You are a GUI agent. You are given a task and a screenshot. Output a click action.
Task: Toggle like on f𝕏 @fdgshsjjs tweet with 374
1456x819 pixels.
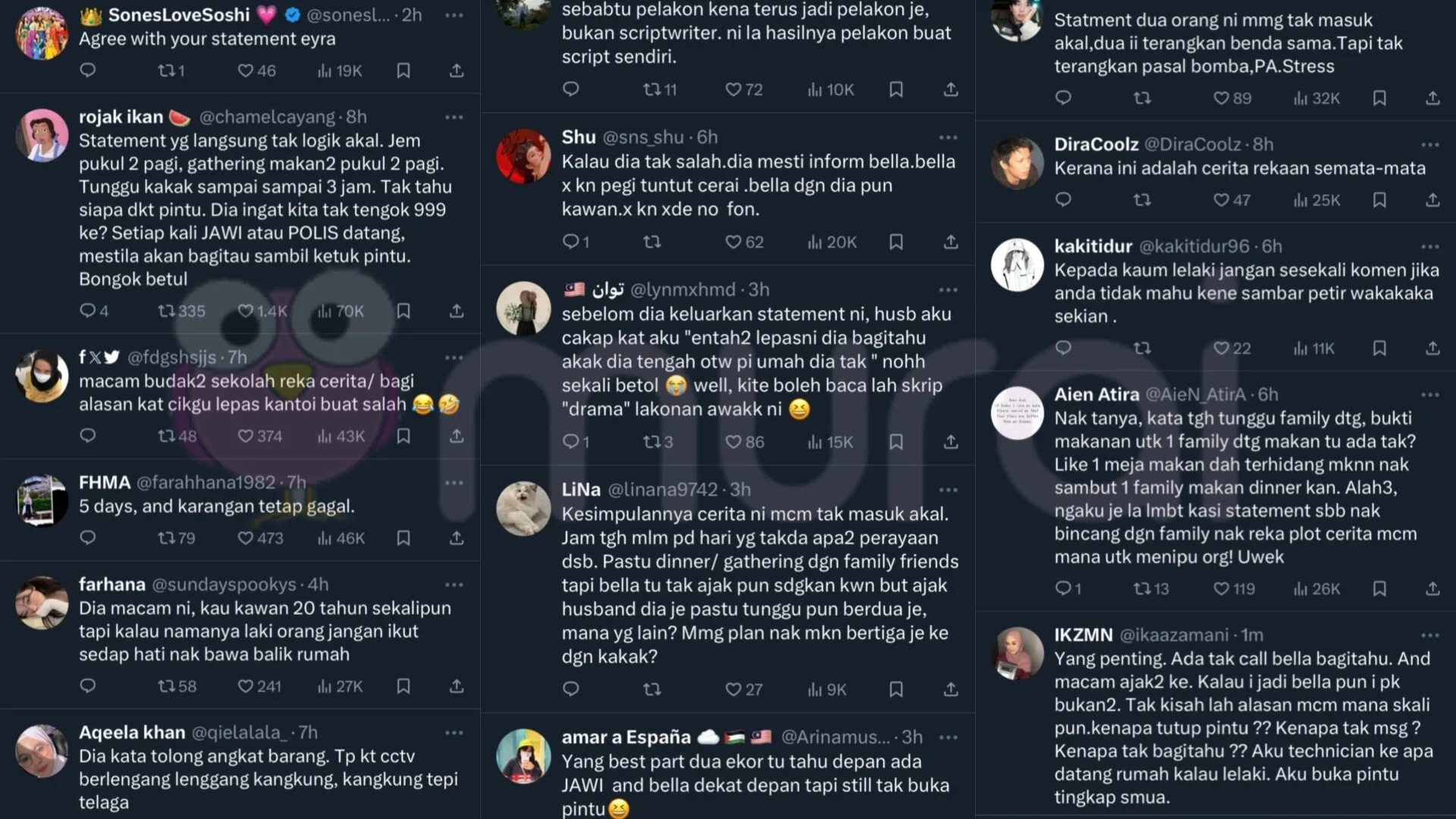pos(259,437)
